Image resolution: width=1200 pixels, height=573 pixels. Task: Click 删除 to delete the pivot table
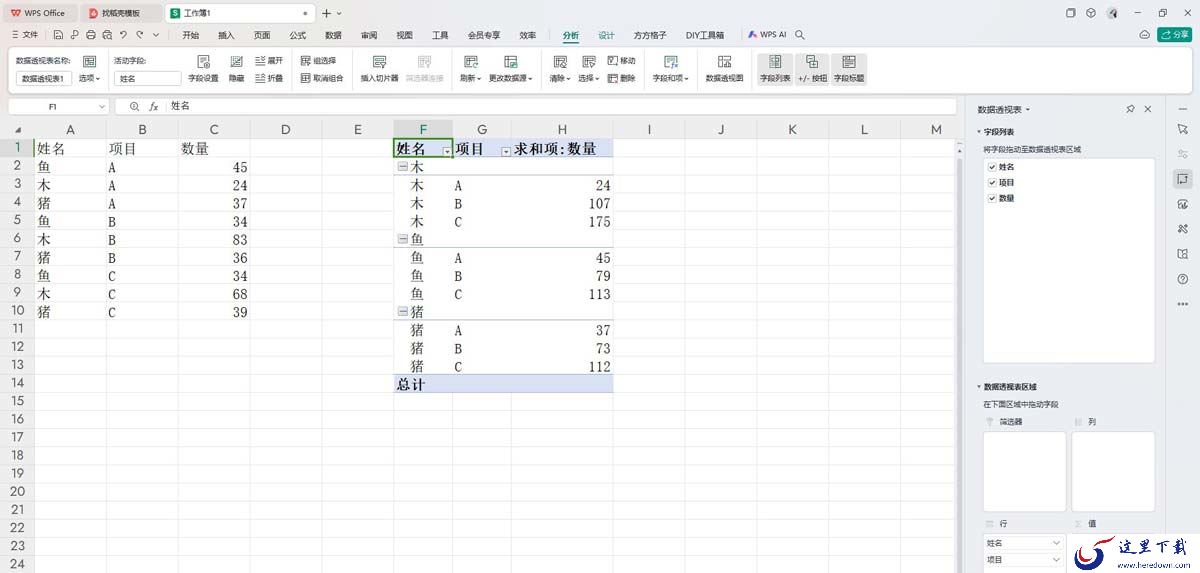[620, 78]
